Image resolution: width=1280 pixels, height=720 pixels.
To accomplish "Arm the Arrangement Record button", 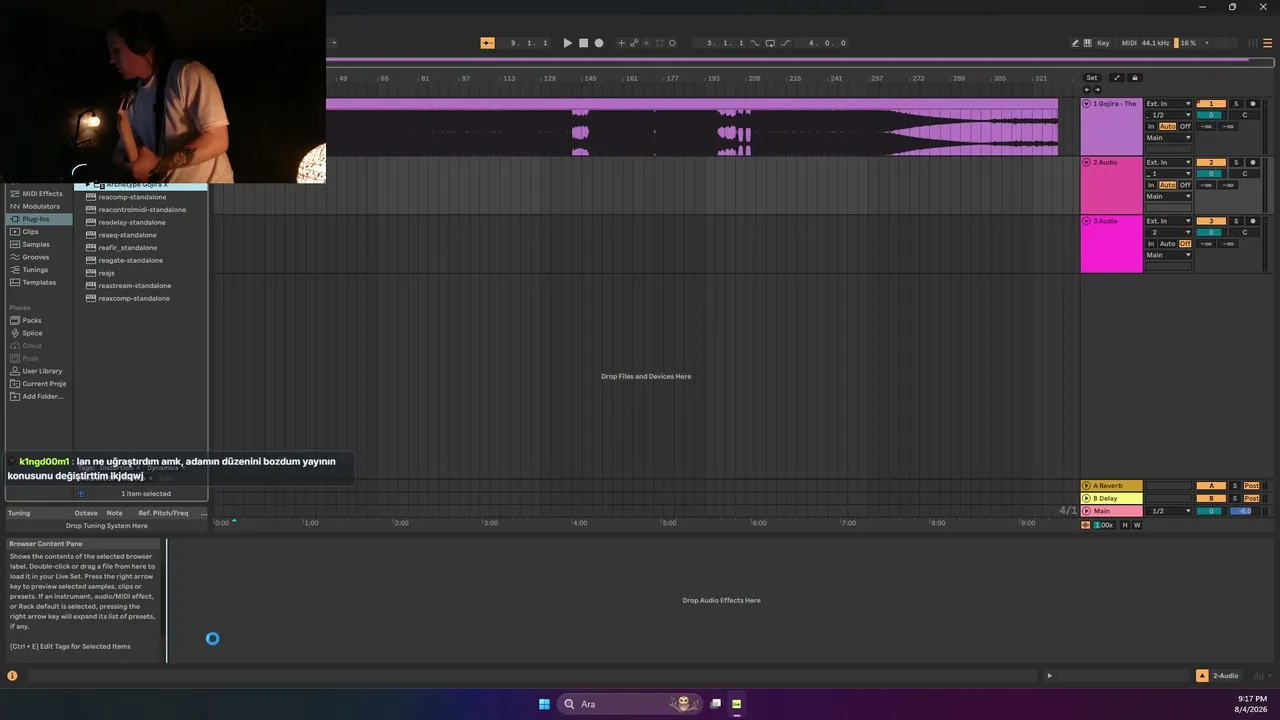I will (599, 43).
